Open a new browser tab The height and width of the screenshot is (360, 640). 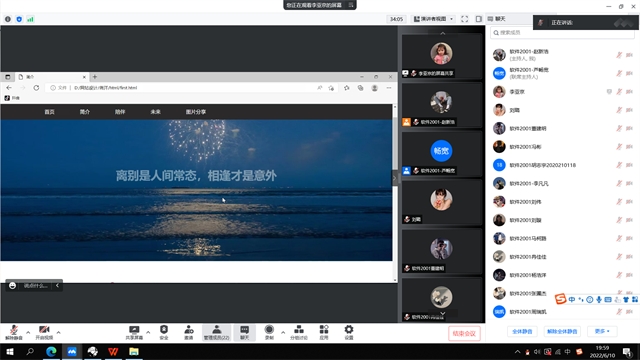(x=95, y=77)
